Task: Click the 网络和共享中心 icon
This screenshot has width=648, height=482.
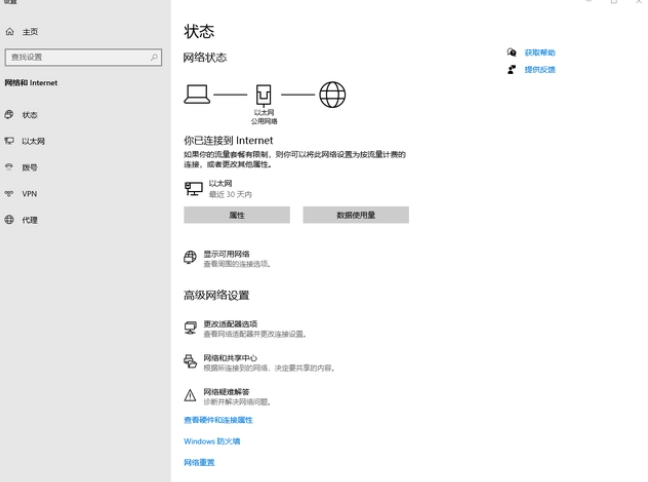Action: pos(190,361)
